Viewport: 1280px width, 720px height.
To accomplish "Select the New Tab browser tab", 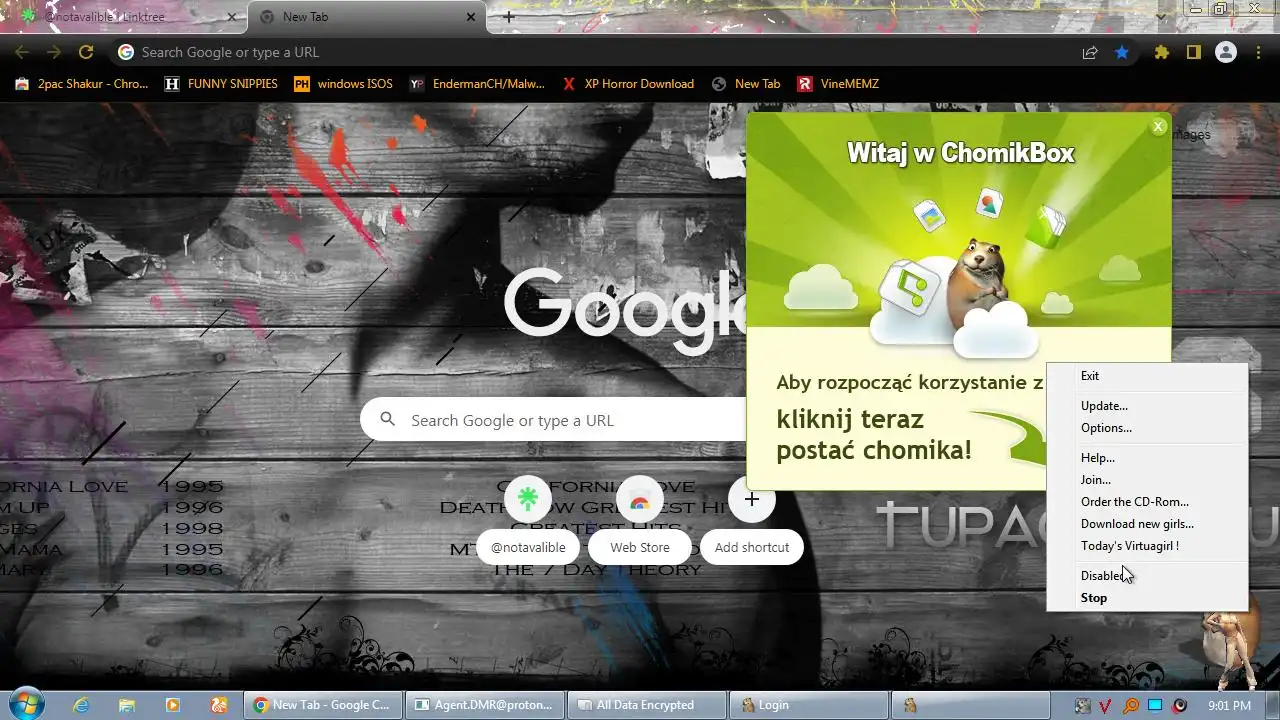I will coord(366,17).
